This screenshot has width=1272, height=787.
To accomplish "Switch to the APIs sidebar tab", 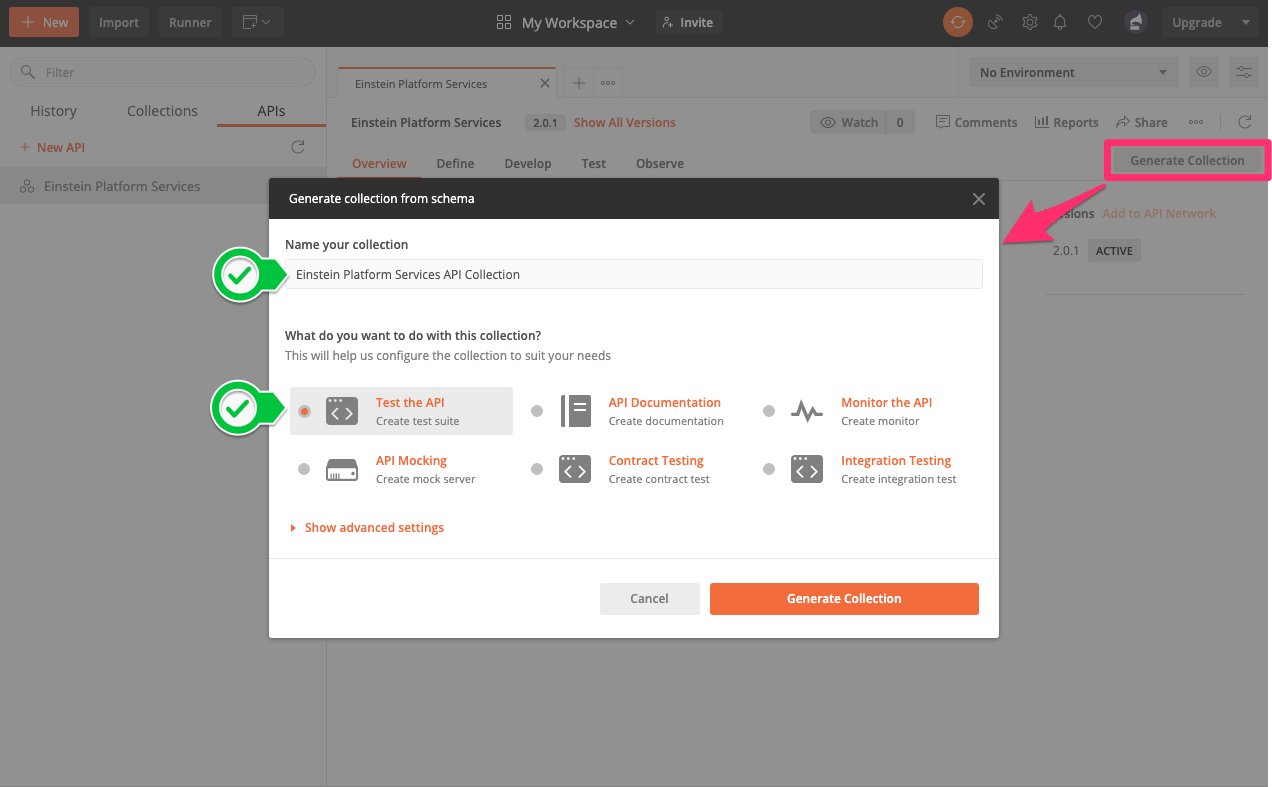I will [x=271, y=111].
